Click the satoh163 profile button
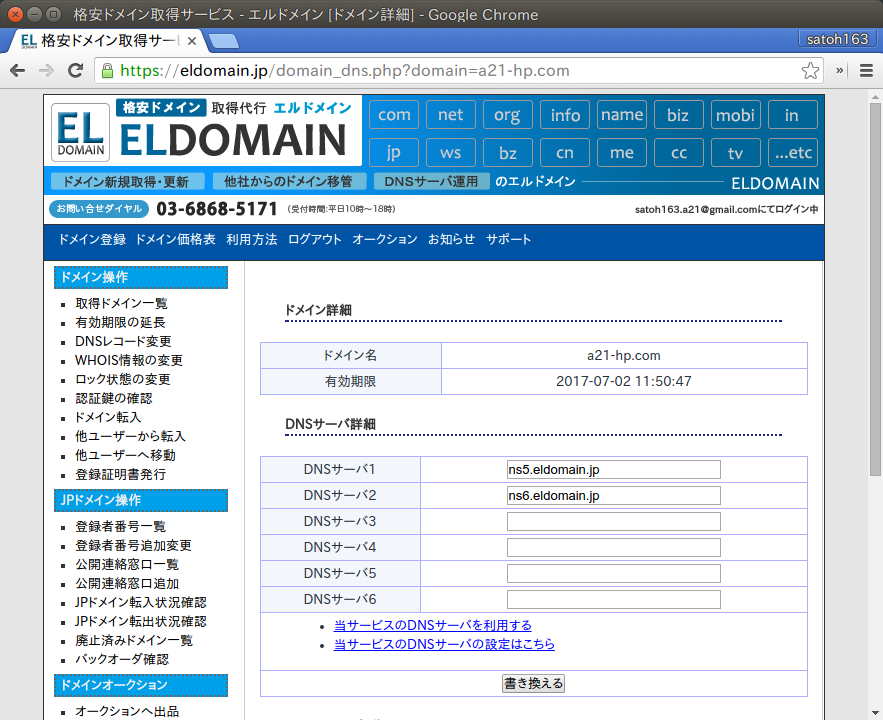 (x=837, y=39)
